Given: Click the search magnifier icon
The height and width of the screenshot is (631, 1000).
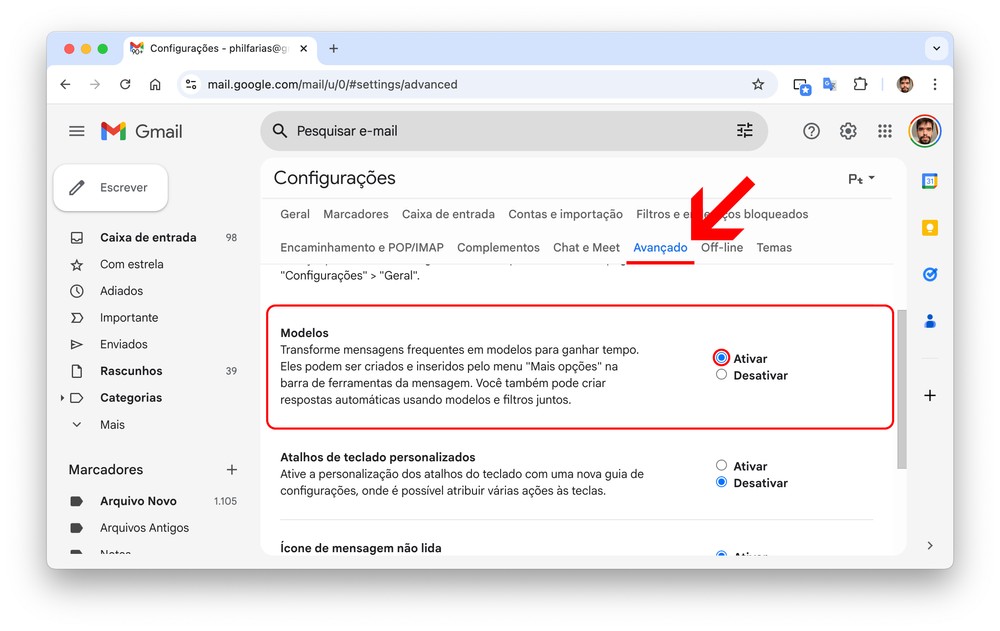Looking at the screenshot, I should 279,131.
